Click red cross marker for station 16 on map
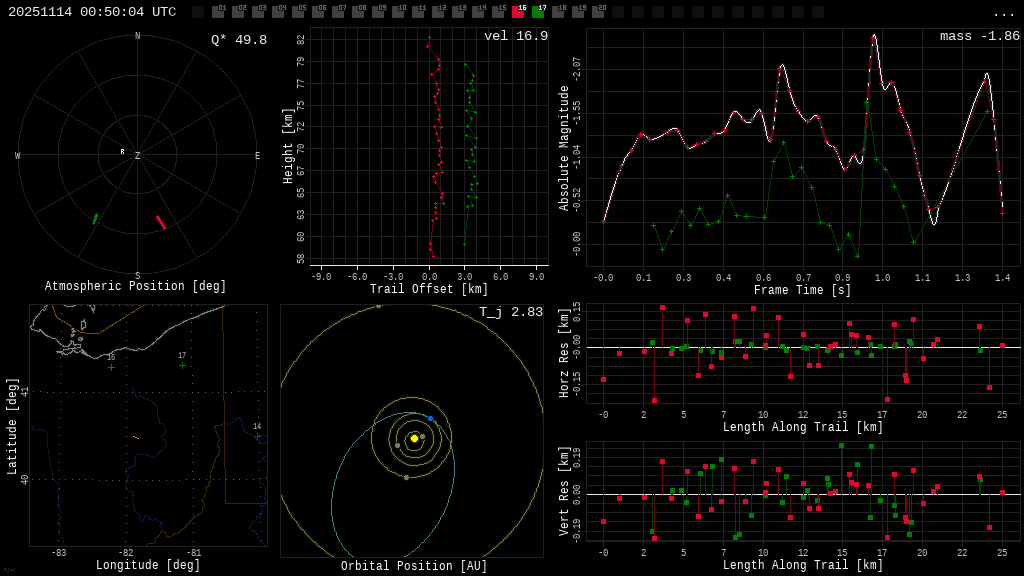The image size is (1024, 576). (112, 368)
